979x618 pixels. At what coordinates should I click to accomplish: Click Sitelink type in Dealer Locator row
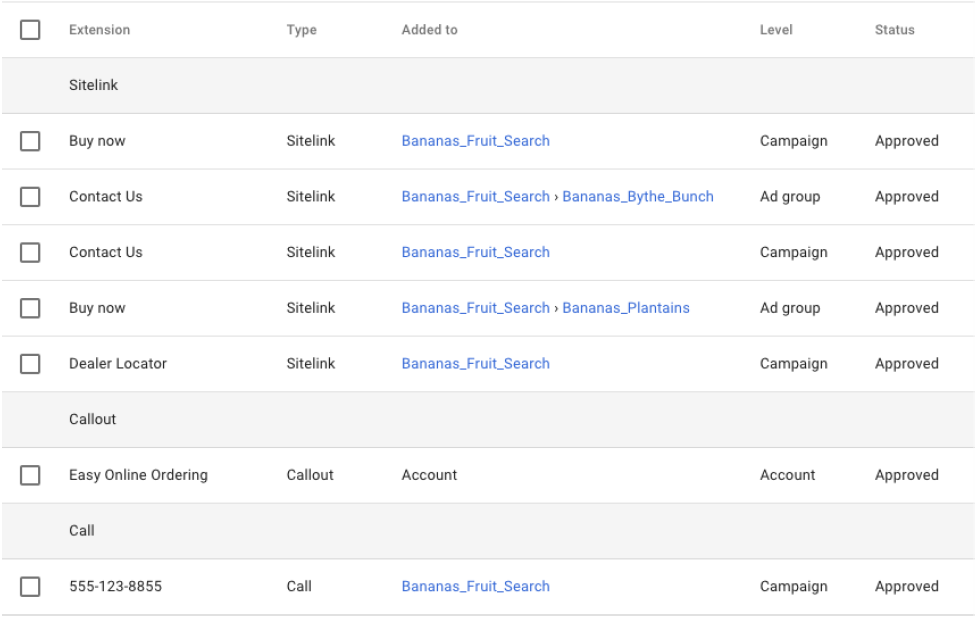tap(310, 363)
